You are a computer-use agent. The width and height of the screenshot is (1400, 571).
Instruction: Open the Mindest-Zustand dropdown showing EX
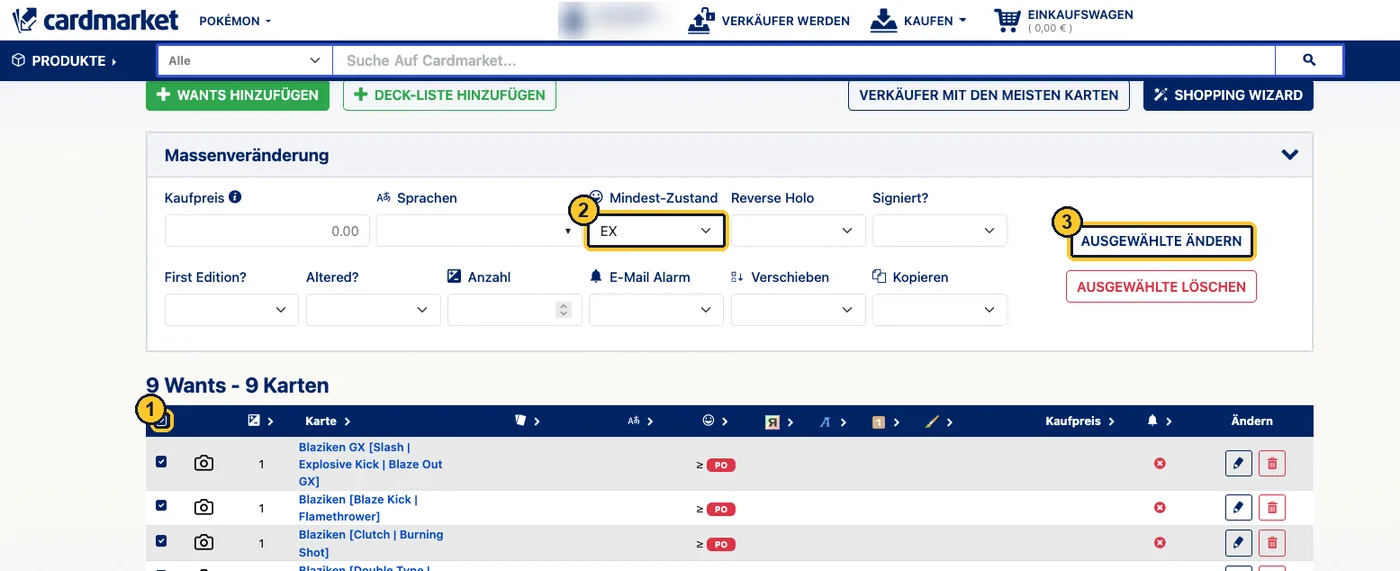pyautogui.click(x=656, y=230)
